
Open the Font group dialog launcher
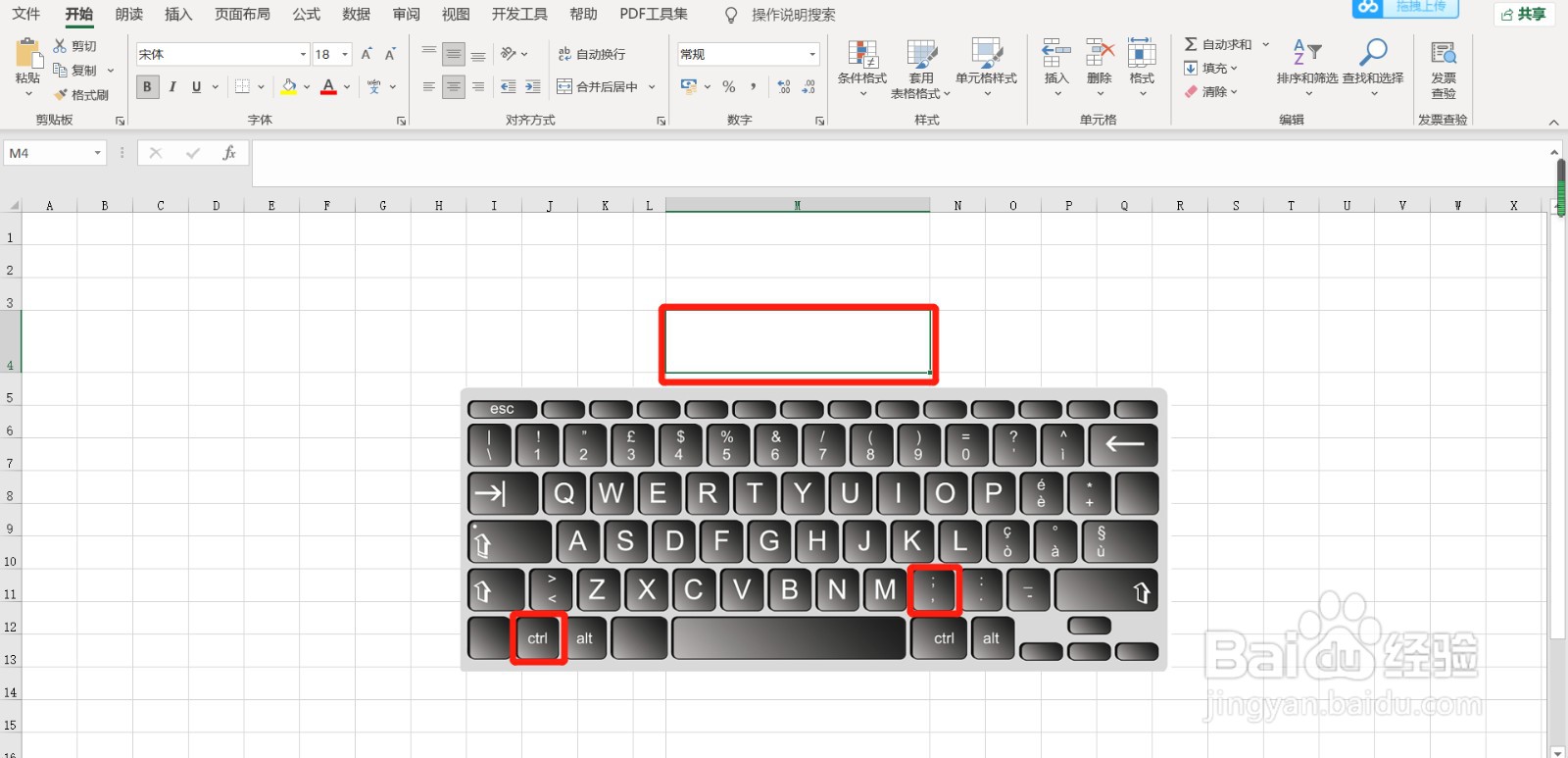(401, 121)
